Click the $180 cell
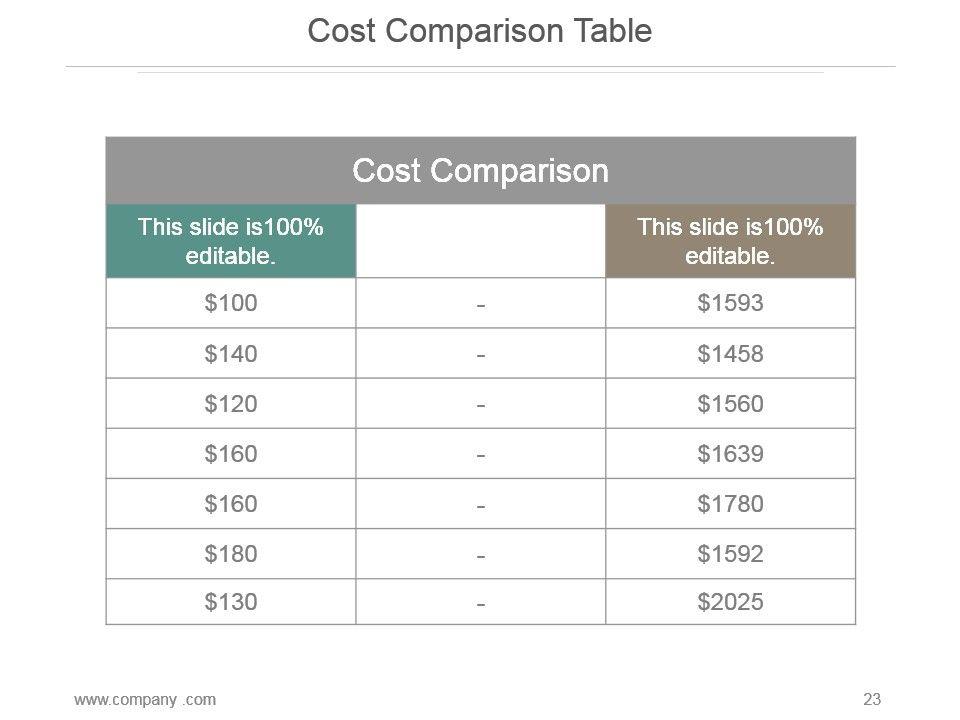 231,553
